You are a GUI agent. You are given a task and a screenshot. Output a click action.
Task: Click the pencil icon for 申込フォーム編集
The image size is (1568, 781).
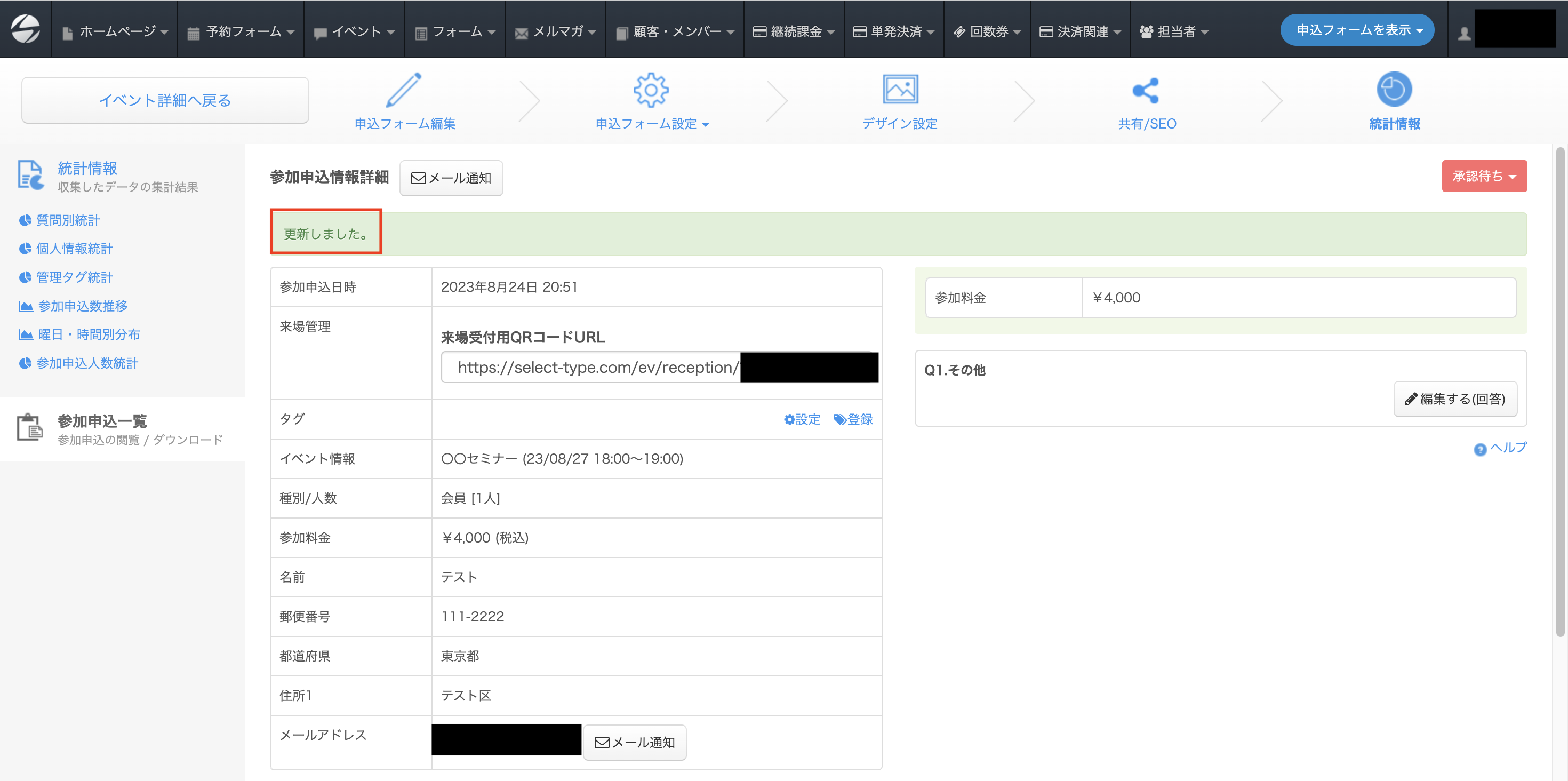(404, 90)
